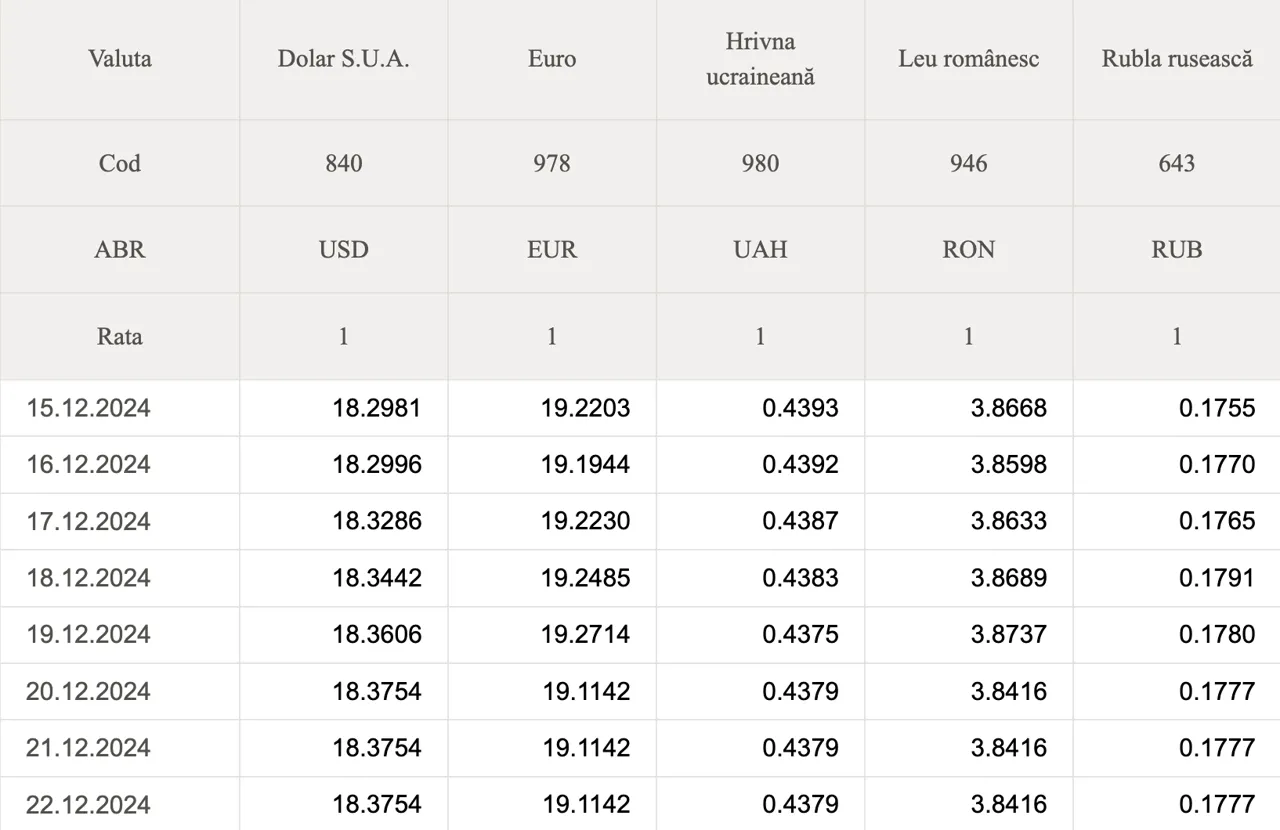1280x830 pixels.
Task: Click USD rate 18.3442
Action: click(377, 578)
